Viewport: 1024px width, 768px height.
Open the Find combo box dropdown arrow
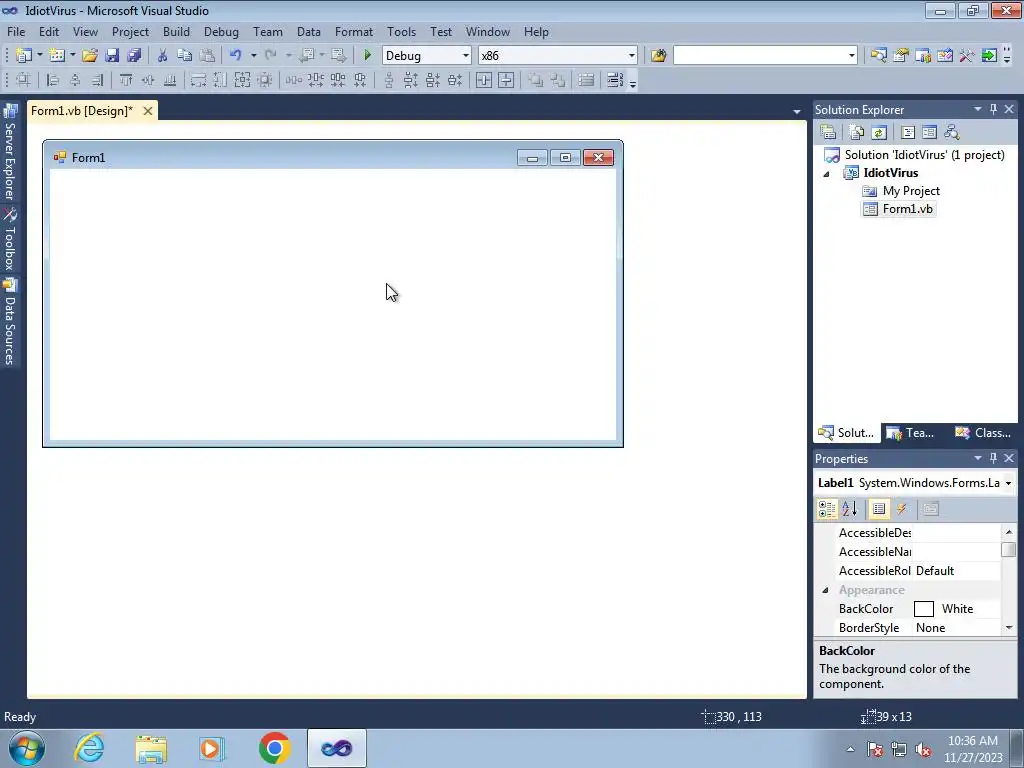[852, 56]
